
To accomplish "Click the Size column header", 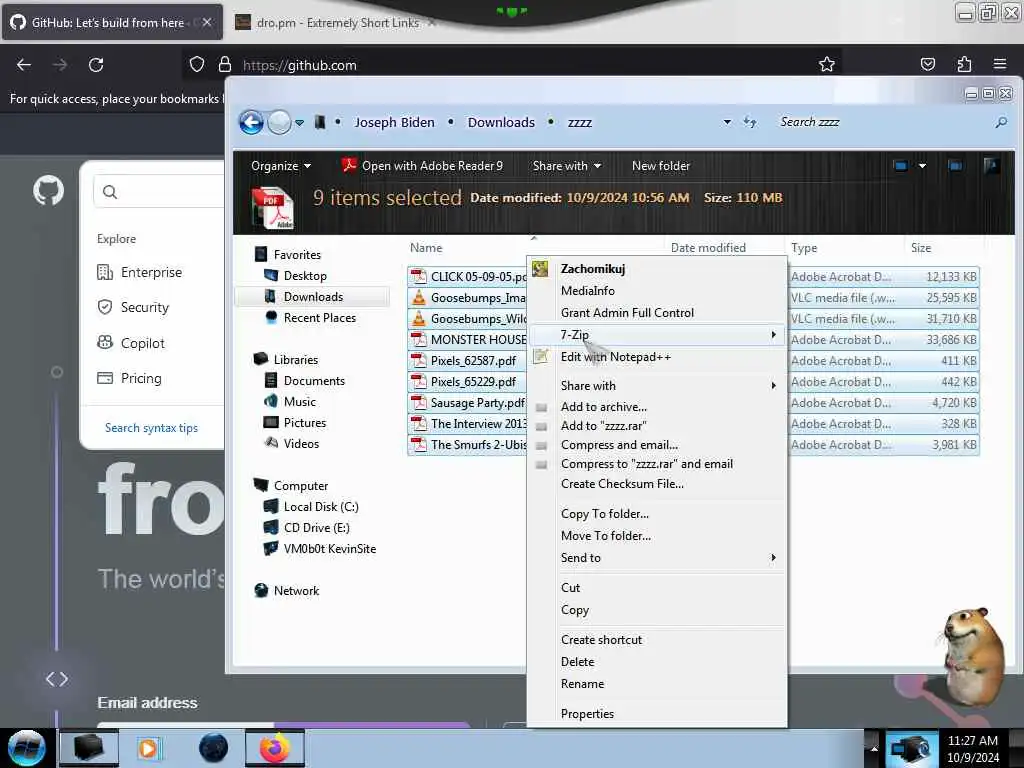I will point(921,248).
